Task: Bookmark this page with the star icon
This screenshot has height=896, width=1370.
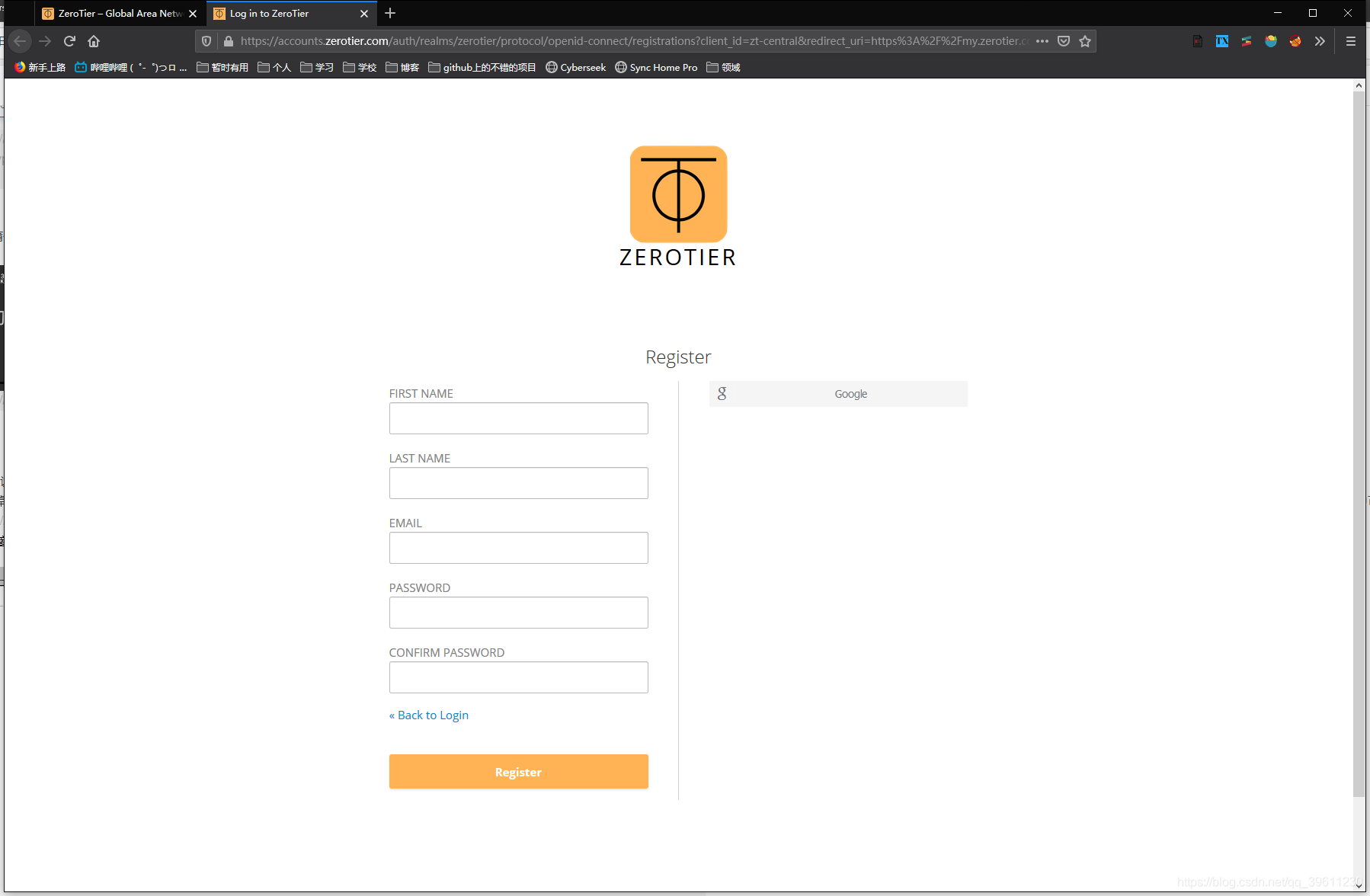Action: pos(1085,41)
